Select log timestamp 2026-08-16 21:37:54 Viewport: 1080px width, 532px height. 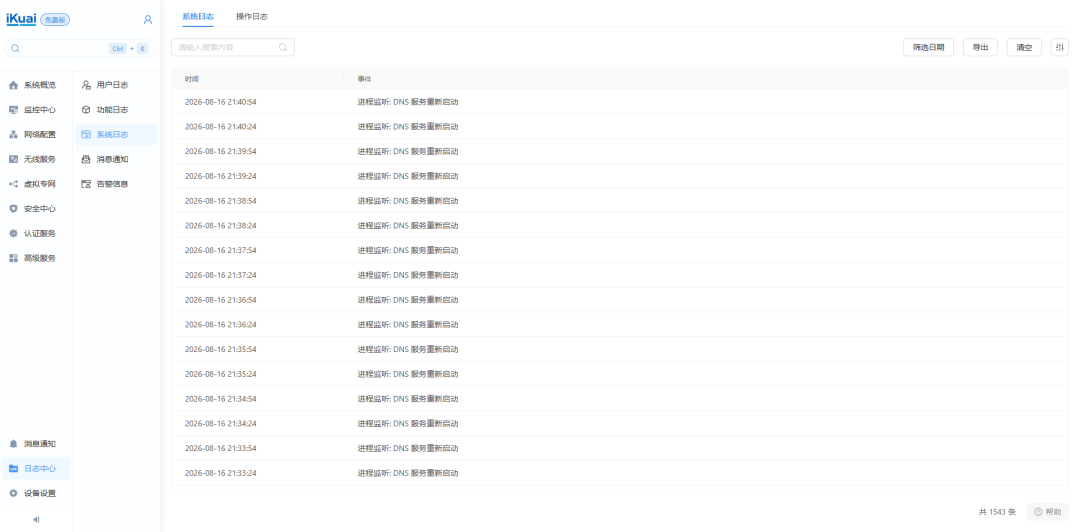[220, 250]
